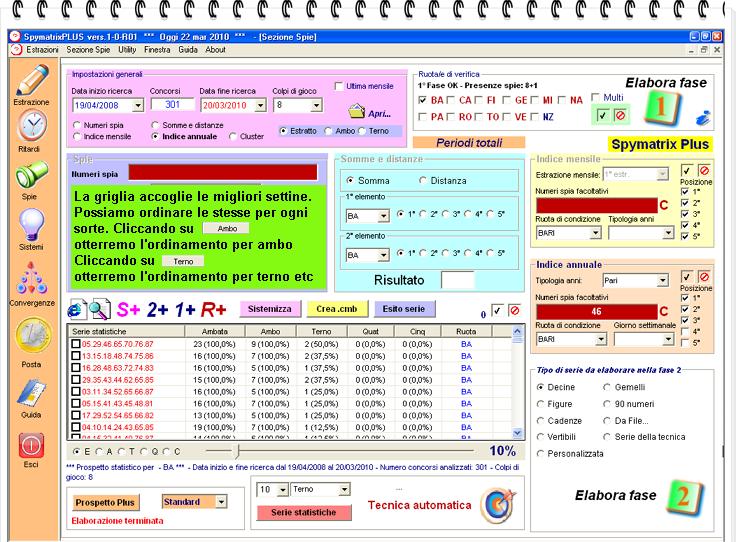Enable the Ultima mensile checkbox
The width and height of the screenshot is (736, 542).
(339, 86)
